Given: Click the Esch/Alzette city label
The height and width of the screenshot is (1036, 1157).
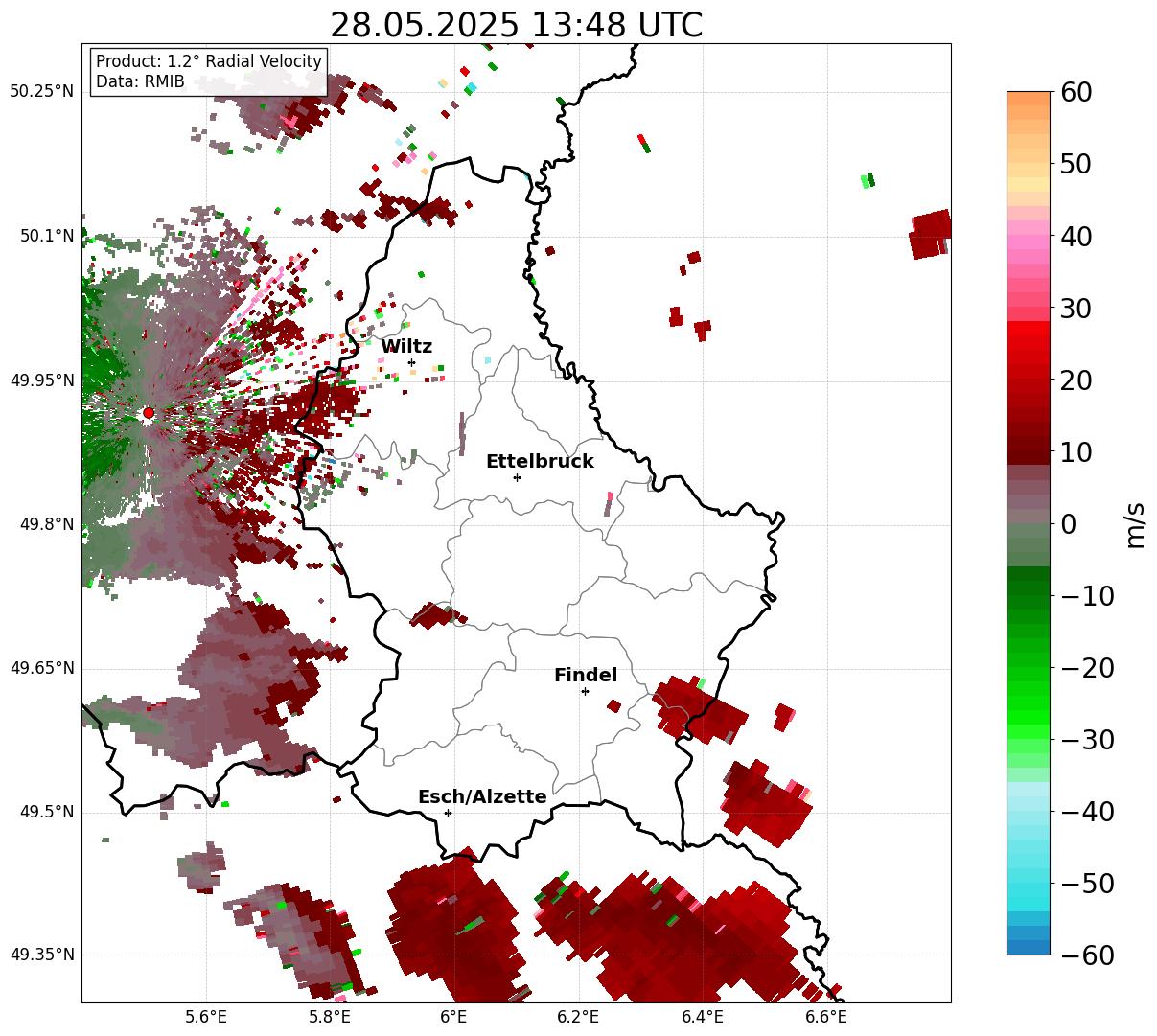Looking at the screenshot, I should click(482, 797).
